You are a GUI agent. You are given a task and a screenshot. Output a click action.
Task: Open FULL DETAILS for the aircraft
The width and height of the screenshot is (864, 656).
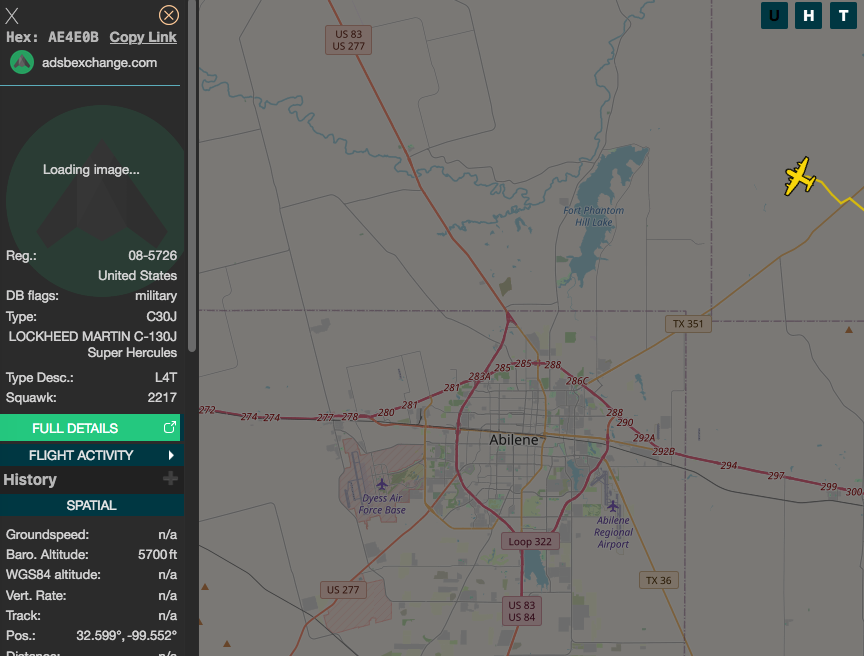[90, 428]
